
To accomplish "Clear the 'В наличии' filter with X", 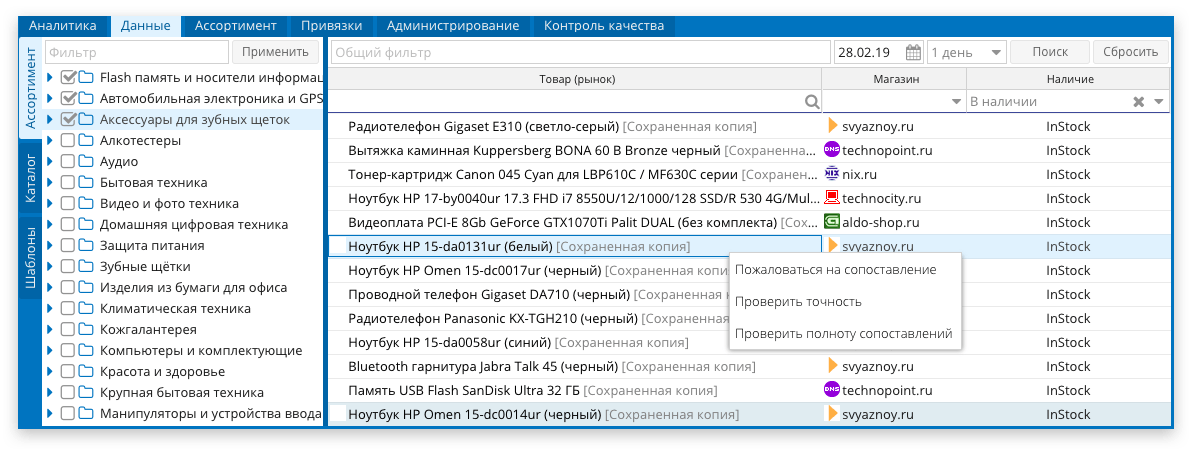I will point(1138,102).
